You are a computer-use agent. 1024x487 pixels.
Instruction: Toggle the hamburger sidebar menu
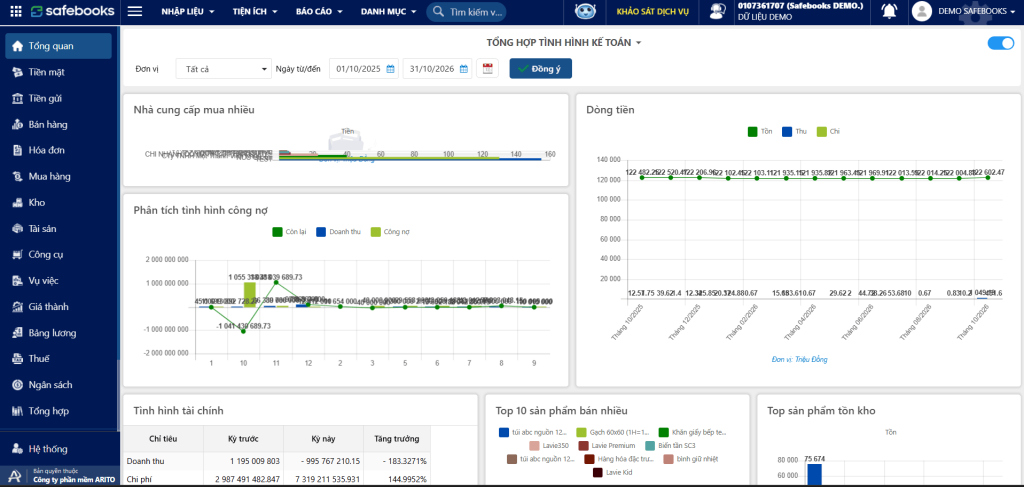coord(135,11)
